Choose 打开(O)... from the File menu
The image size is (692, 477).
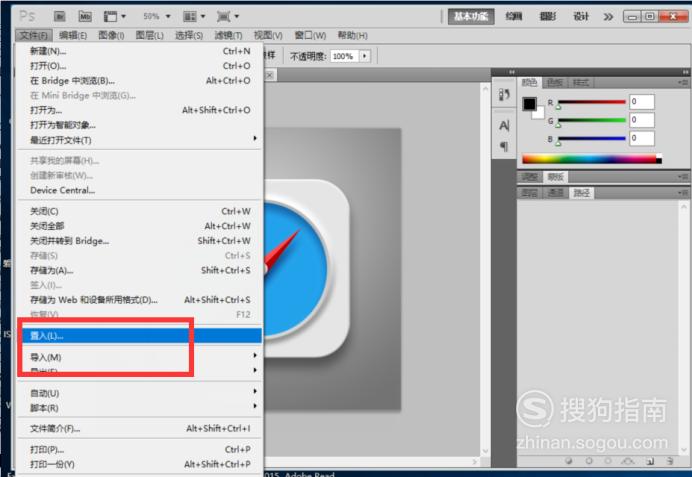point(140,66)
